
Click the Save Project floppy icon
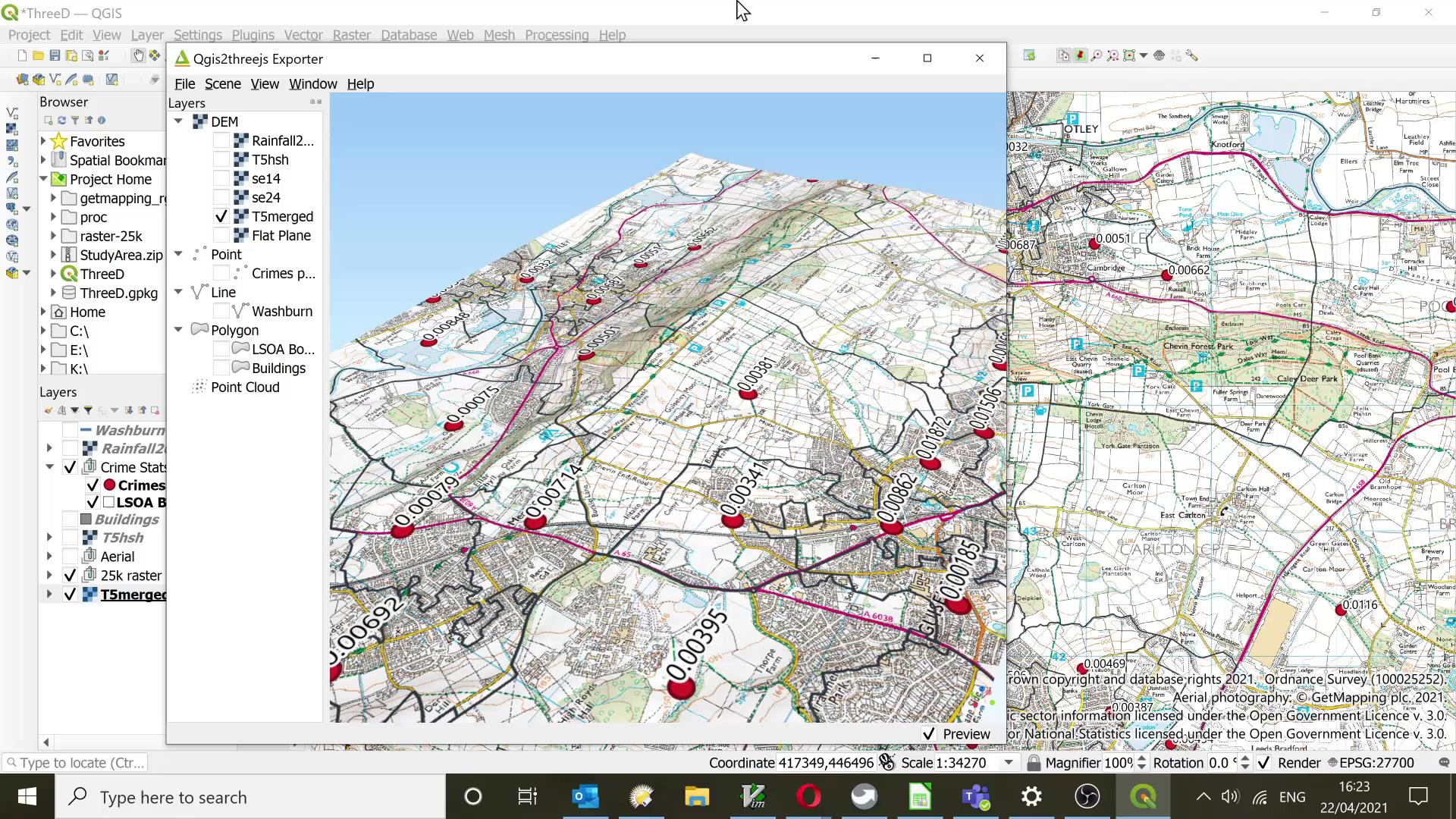click(55, 55)
